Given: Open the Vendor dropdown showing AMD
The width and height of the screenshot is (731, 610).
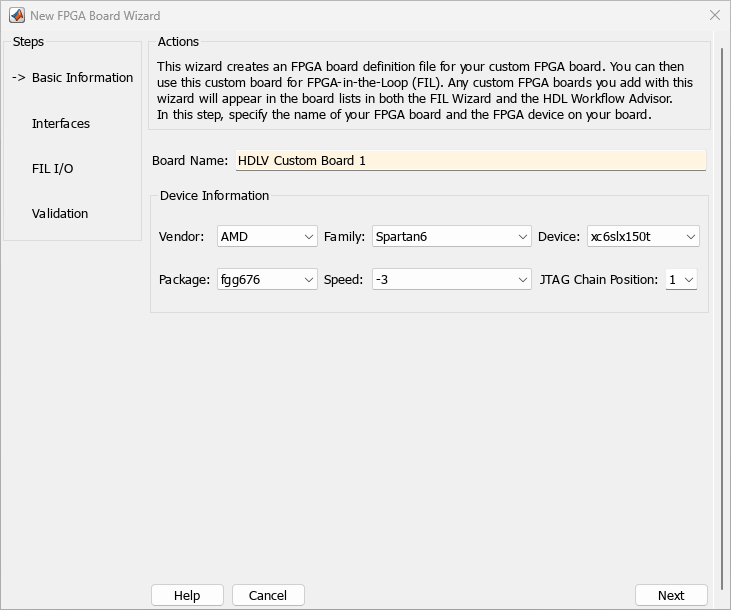Looking at the screenshot, I should coord(267,237).
